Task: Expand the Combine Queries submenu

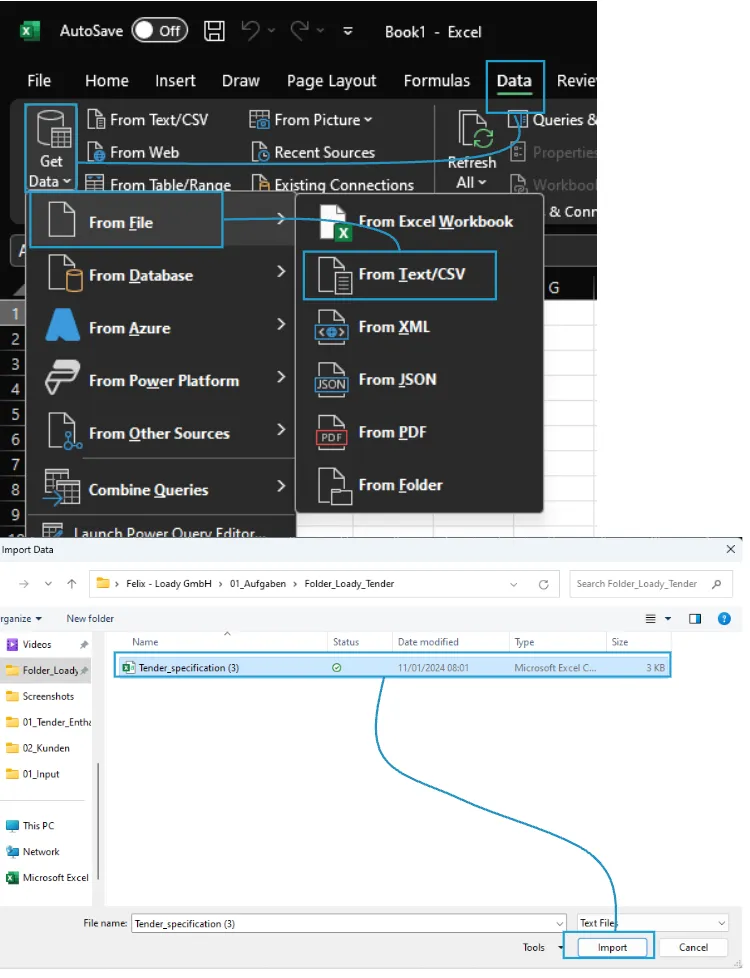Action: point(162,489)
